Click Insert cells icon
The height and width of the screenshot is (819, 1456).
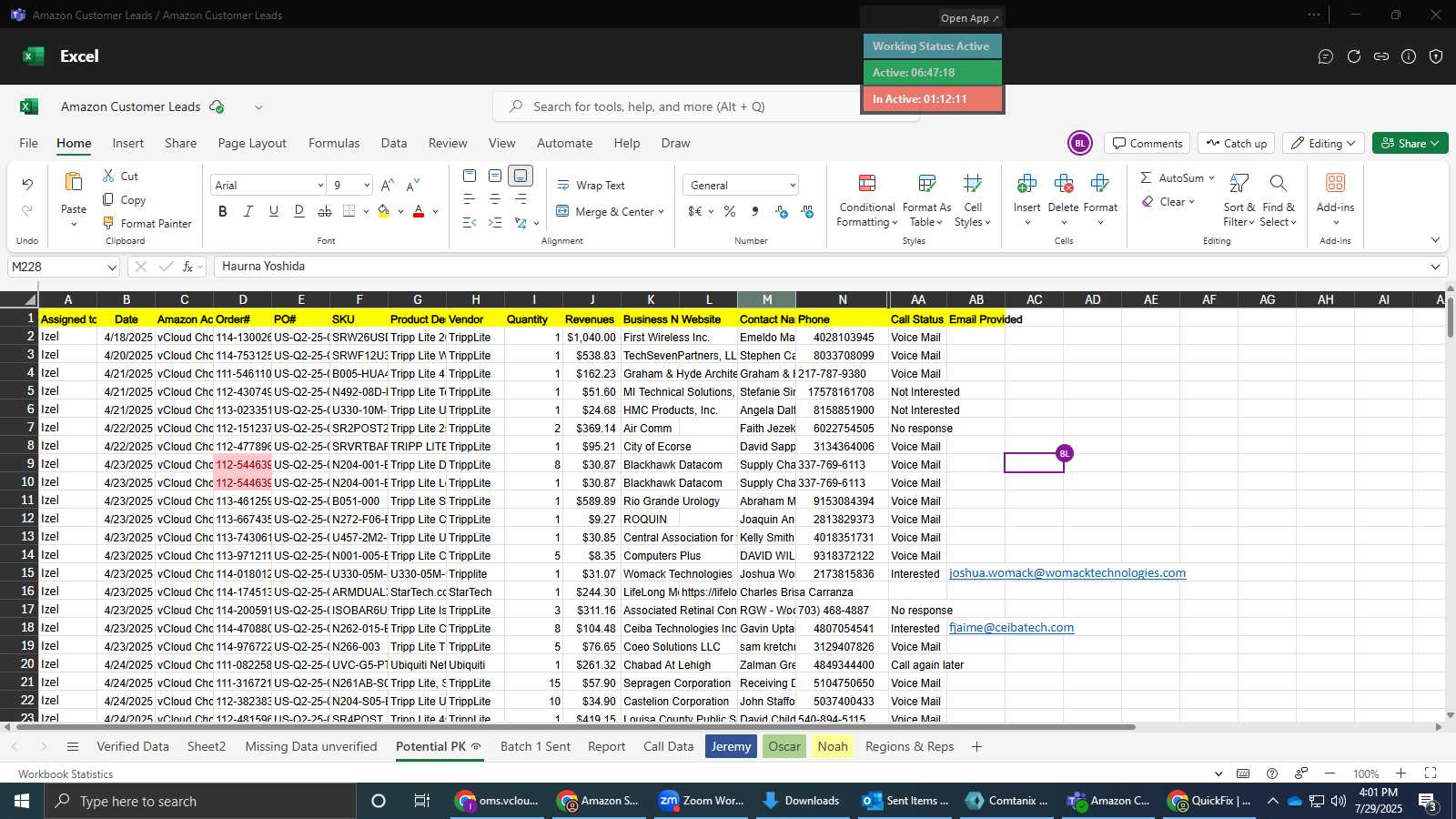pos(1026,183)
